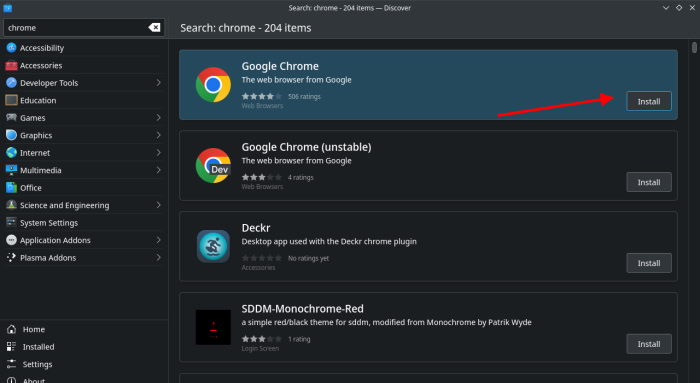Click 'Desktop app used with the Deckr chrome plugin'
The image size is (700, 383).
tap(329, 241)
